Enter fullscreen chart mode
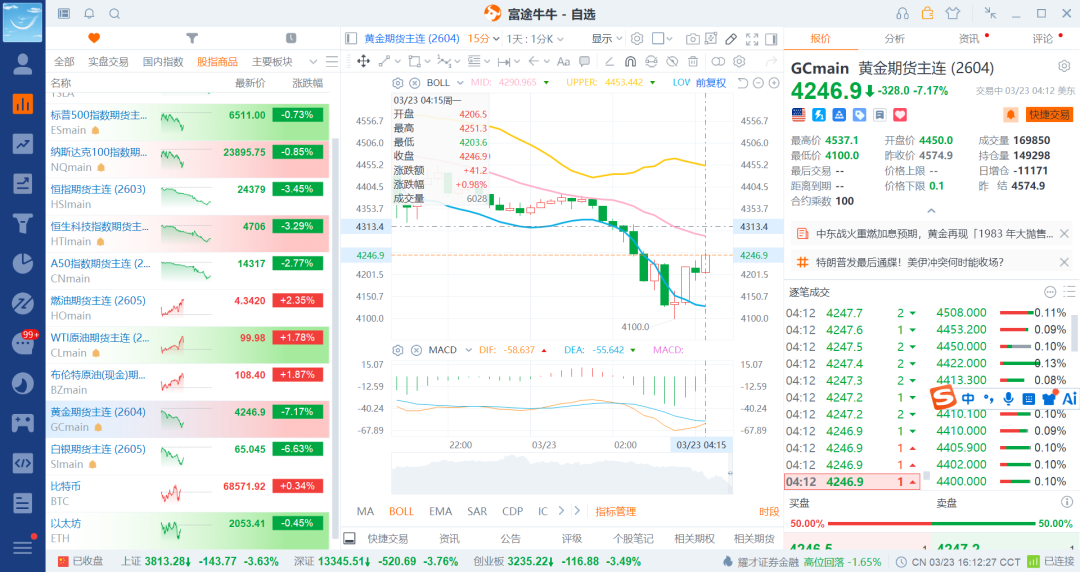1080x572 pixels. point(752,39)
